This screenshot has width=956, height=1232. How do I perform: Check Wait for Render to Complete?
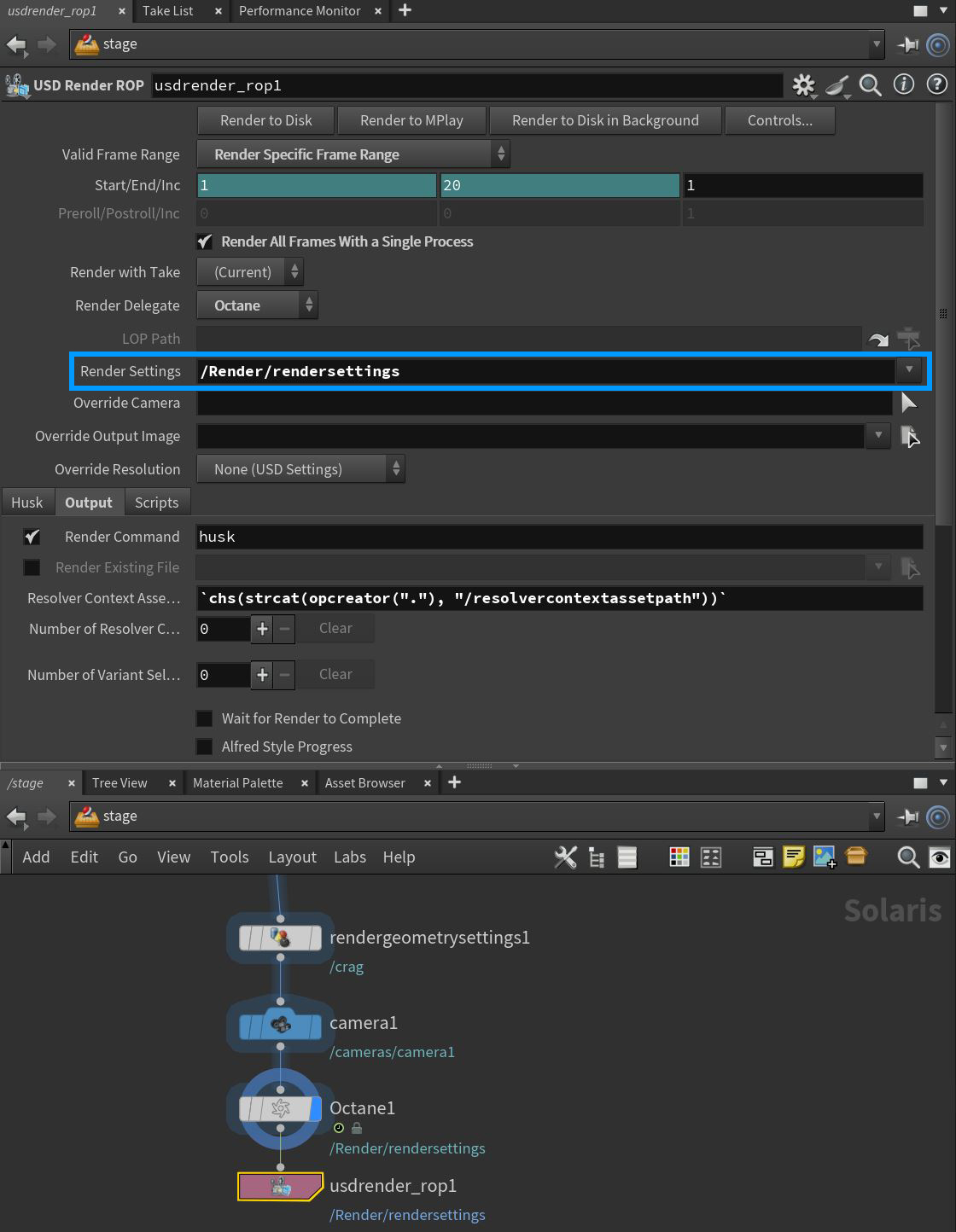click(x=205, y=718)
